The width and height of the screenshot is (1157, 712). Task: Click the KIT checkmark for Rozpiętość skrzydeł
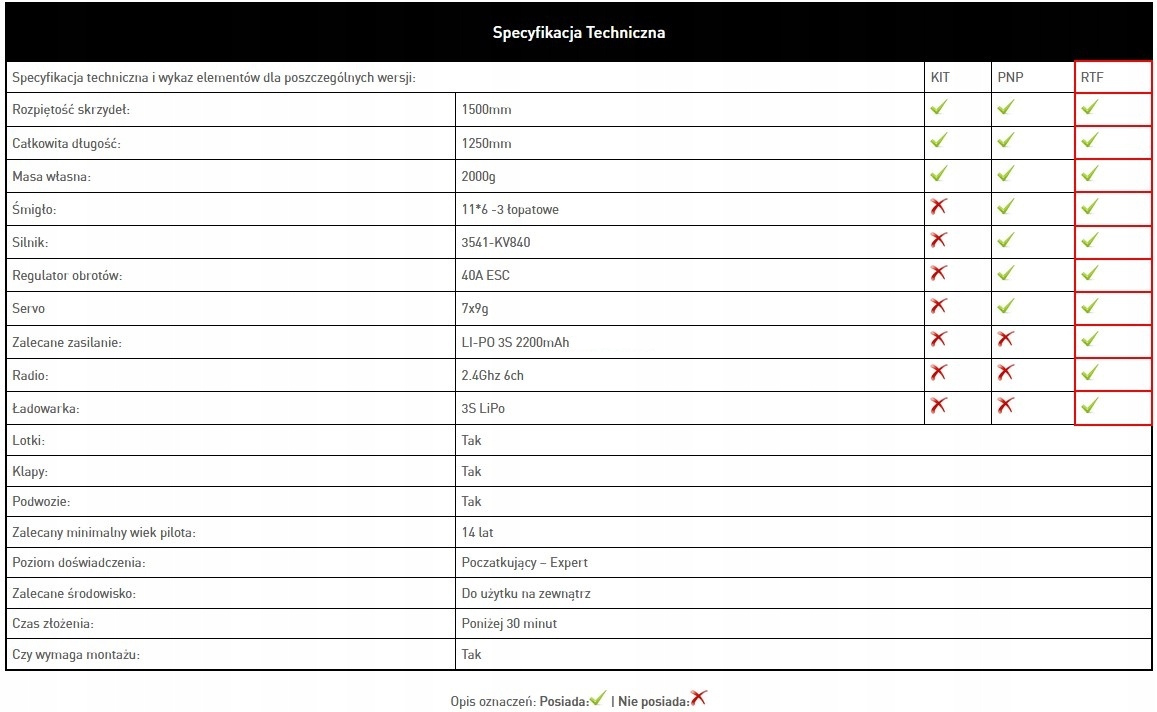pos(938,108)
